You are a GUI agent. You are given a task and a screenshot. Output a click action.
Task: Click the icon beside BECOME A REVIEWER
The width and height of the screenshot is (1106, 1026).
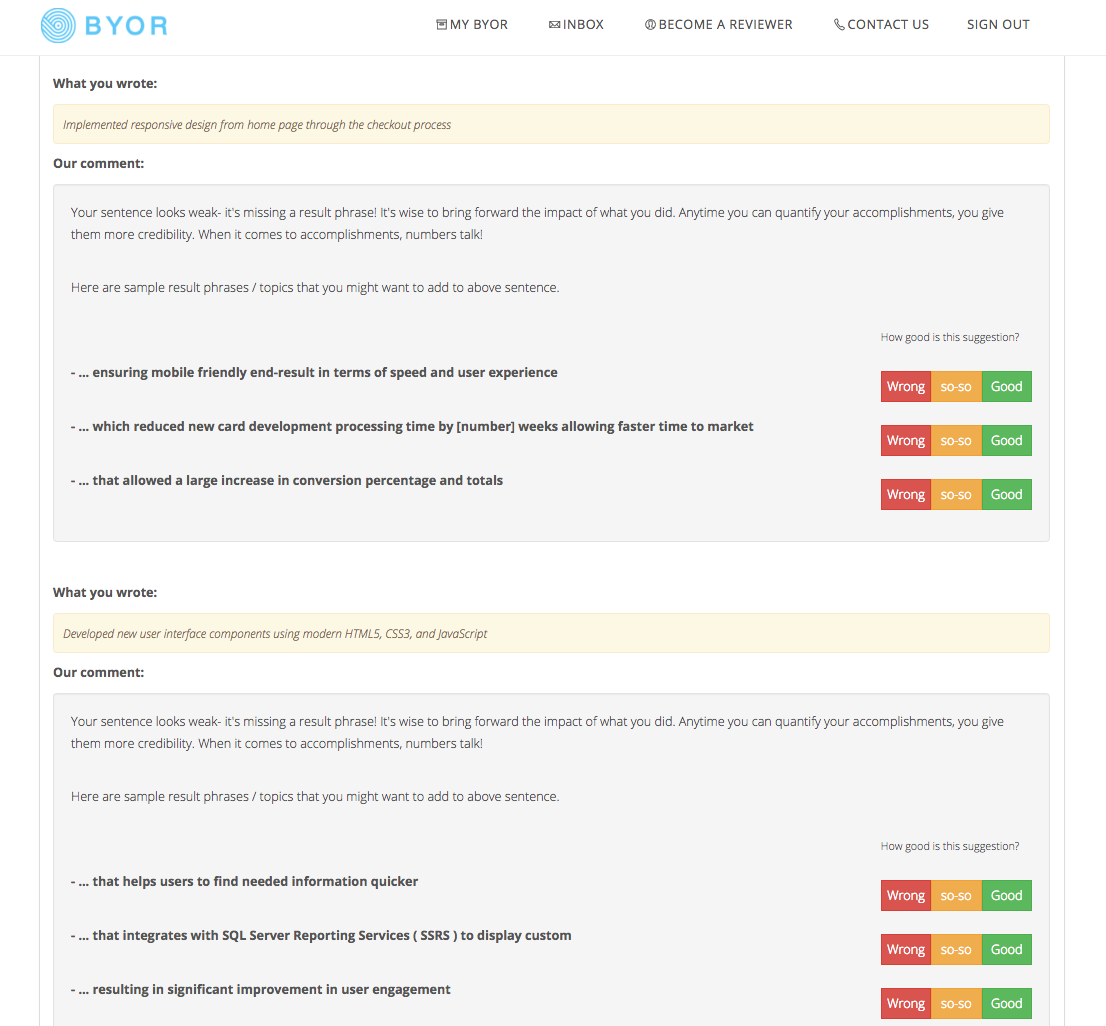[x=650, y=25]
